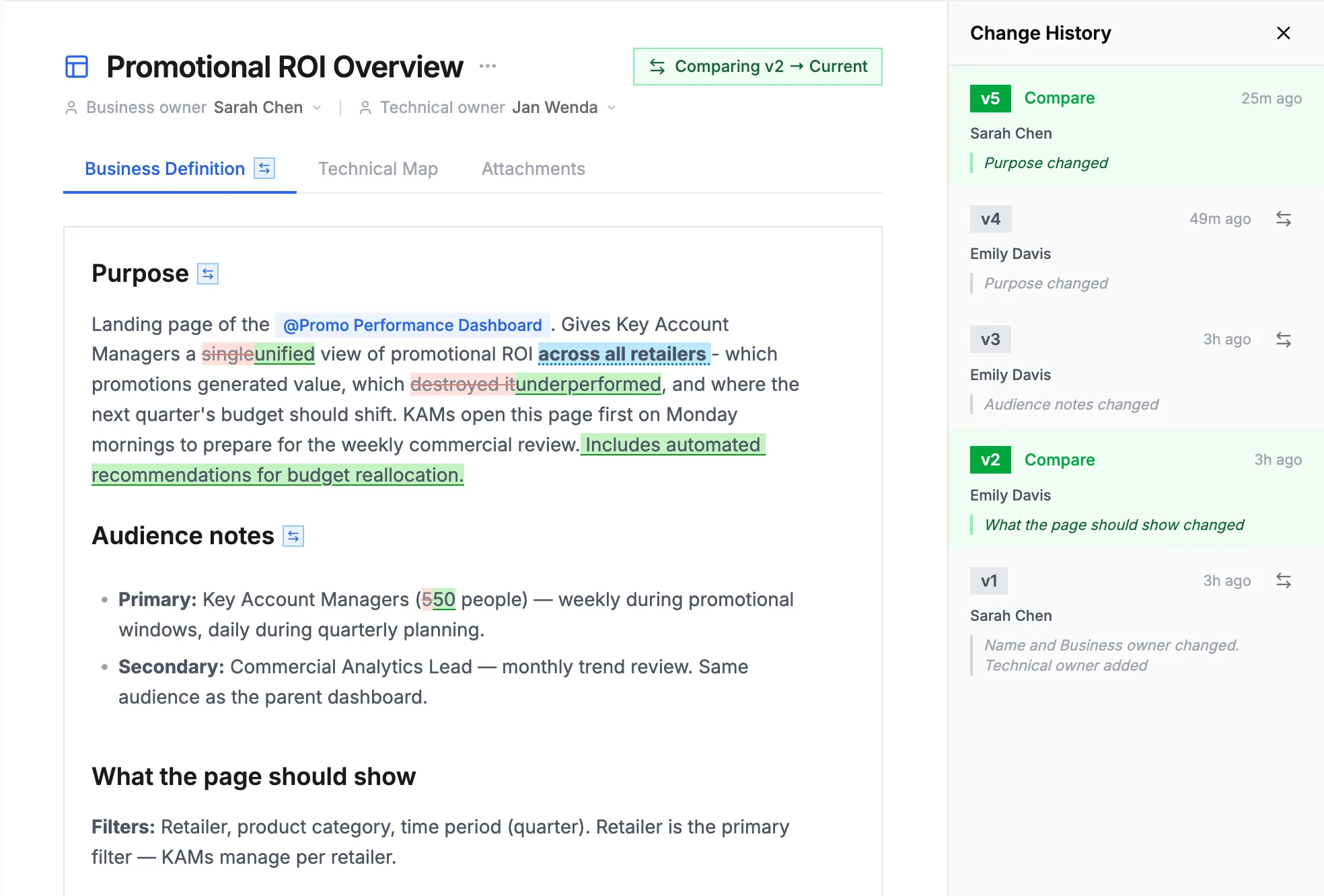1324x896 pixels.
Task: Click 'Audience notes changed' note in v3
Action: 1071,404
